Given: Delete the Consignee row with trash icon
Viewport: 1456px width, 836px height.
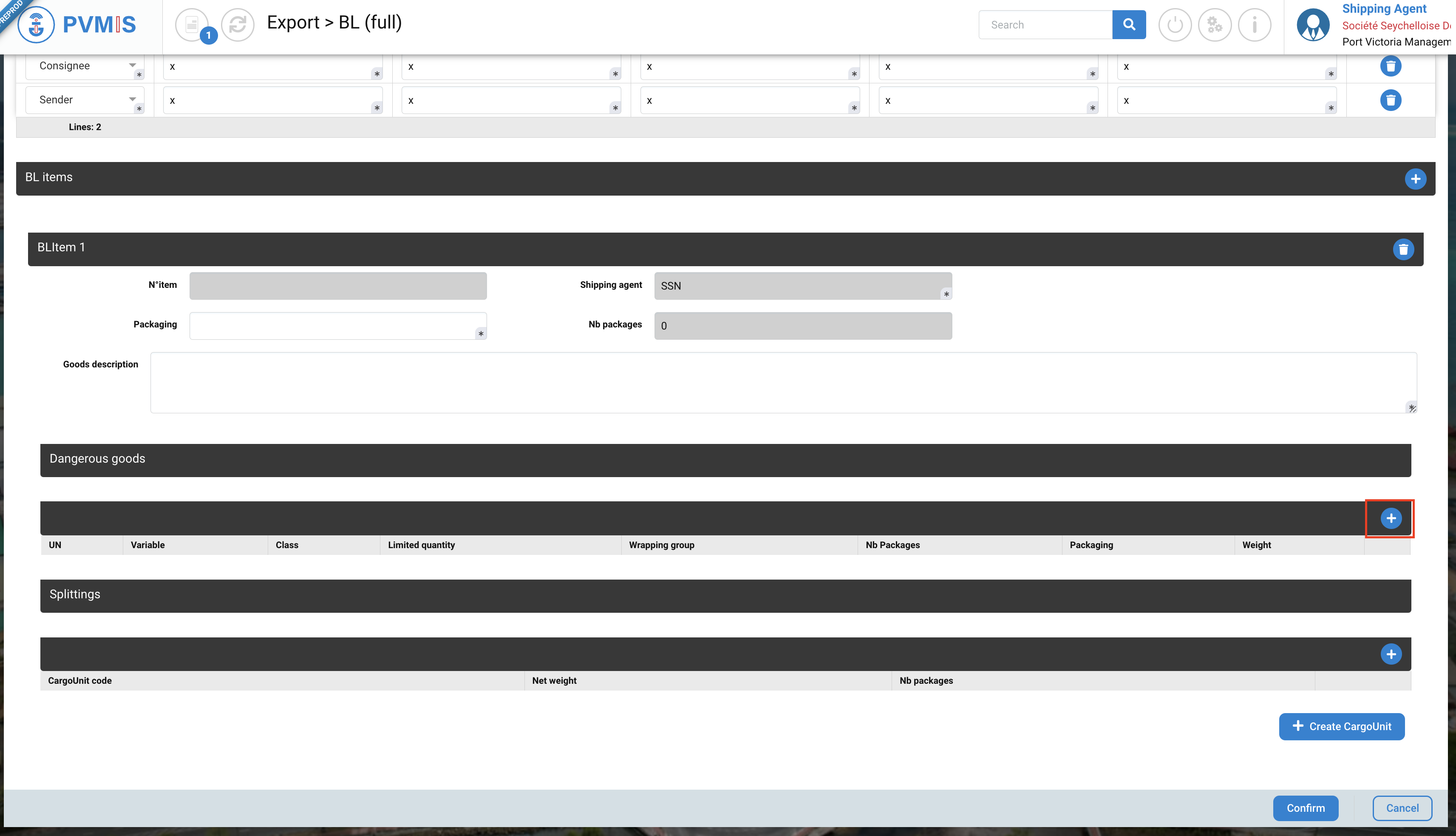Looking at the screenshot, I should tap(1390, 66).
